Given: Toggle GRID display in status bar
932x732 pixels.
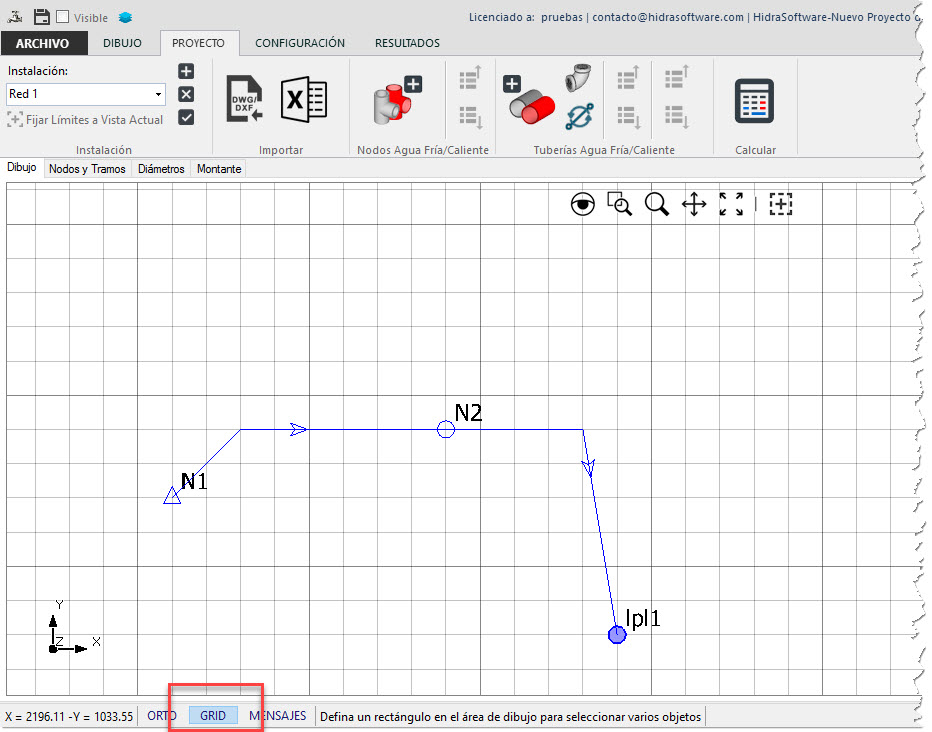Looking at the screenshot, I should point(213,716).
